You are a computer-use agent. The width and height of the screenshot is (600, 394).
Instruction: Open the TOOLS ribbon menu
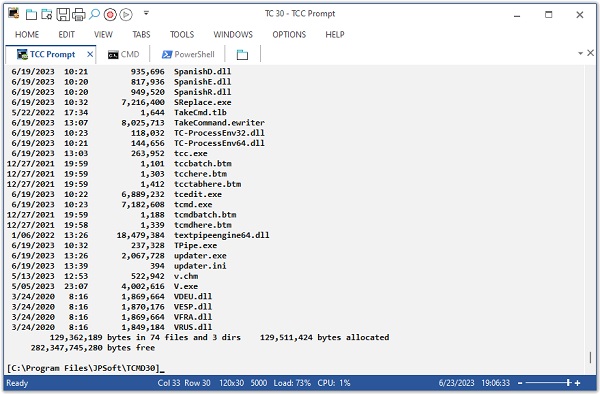[182, 34]
